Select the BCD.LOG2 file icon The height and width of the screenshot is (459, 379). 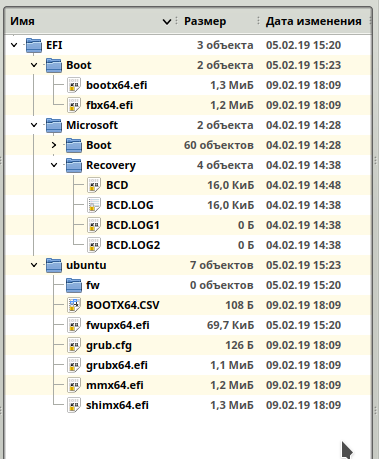[94, 245]
